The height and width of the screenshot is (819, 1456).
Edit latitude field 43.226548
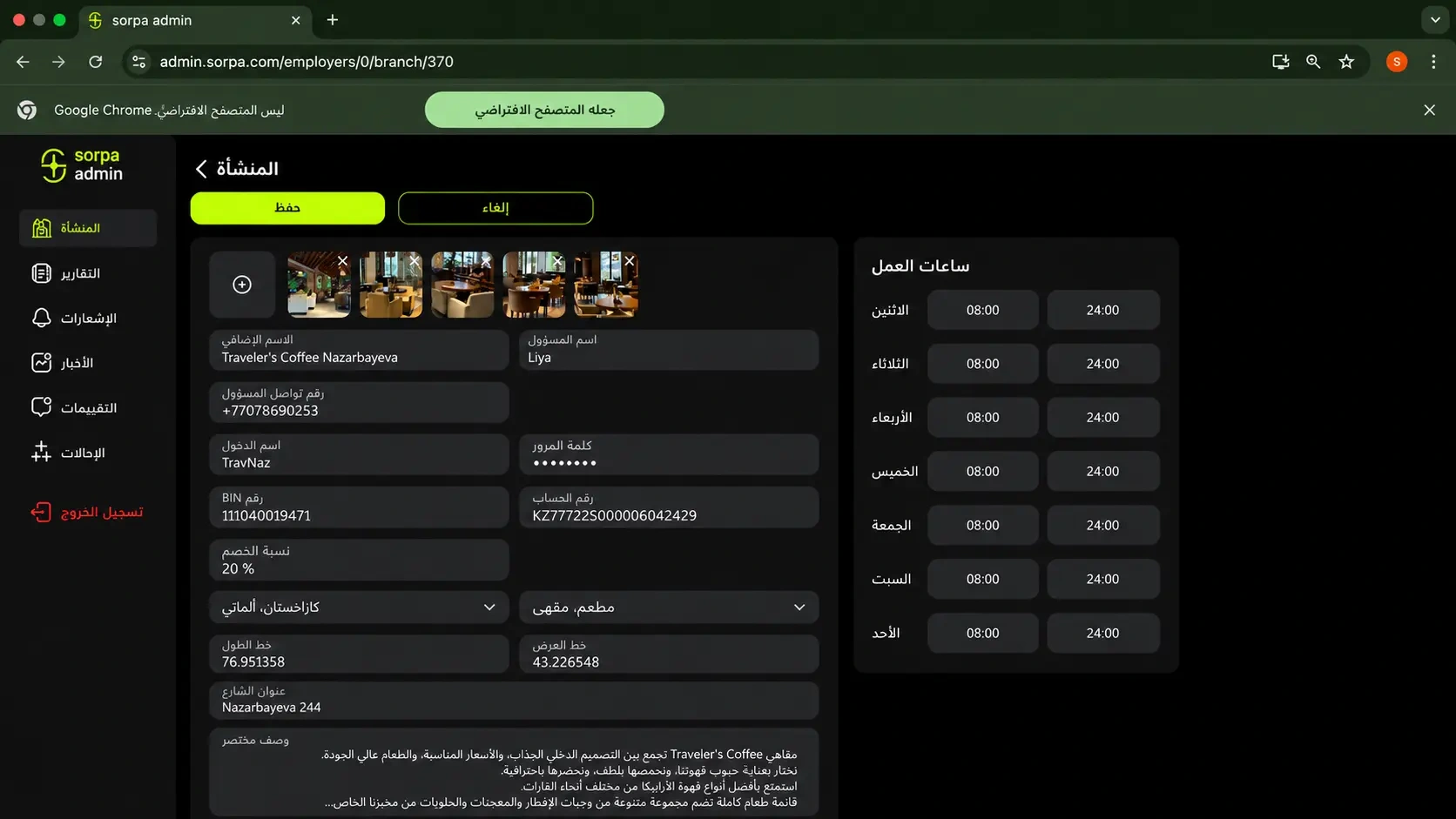click(669, 654)
